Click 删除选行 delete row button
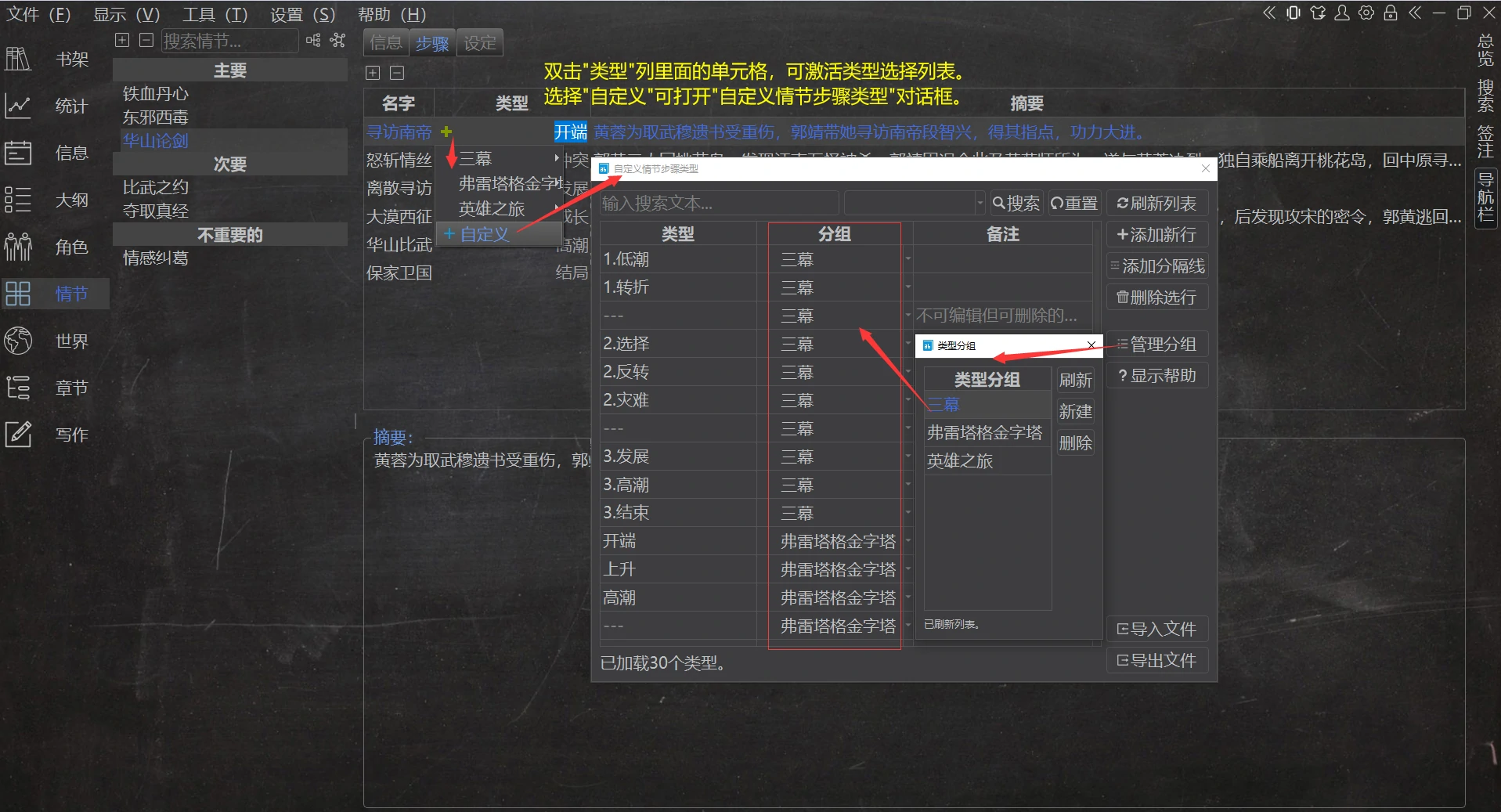The image size is (1501, 812). pyautogui.click(x=1157, y=298)
